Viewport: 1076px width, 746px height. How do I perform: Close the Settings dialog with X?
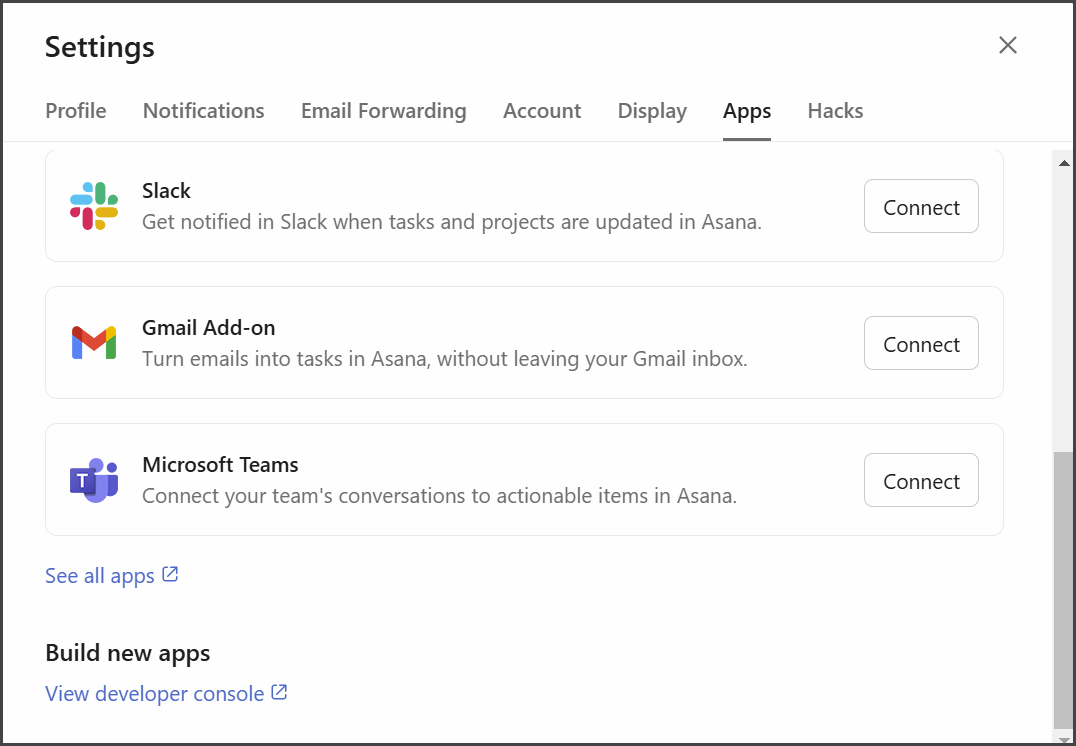1008,45
